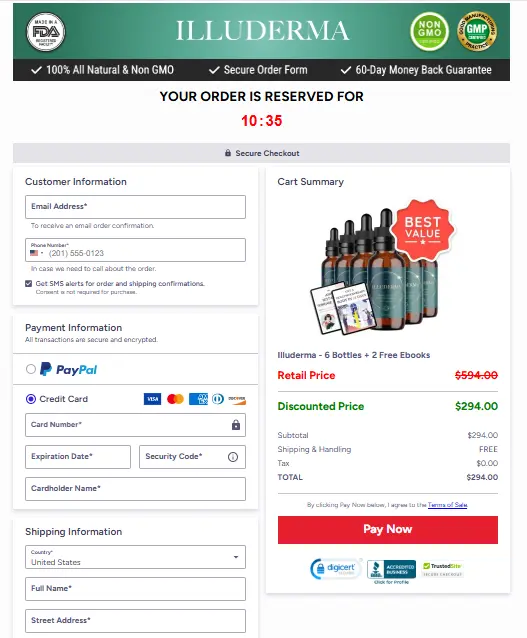Viewport: 527px width, 638px height.
Task: Select the Credit Card radio button
Action: click(x=31, y=399)
